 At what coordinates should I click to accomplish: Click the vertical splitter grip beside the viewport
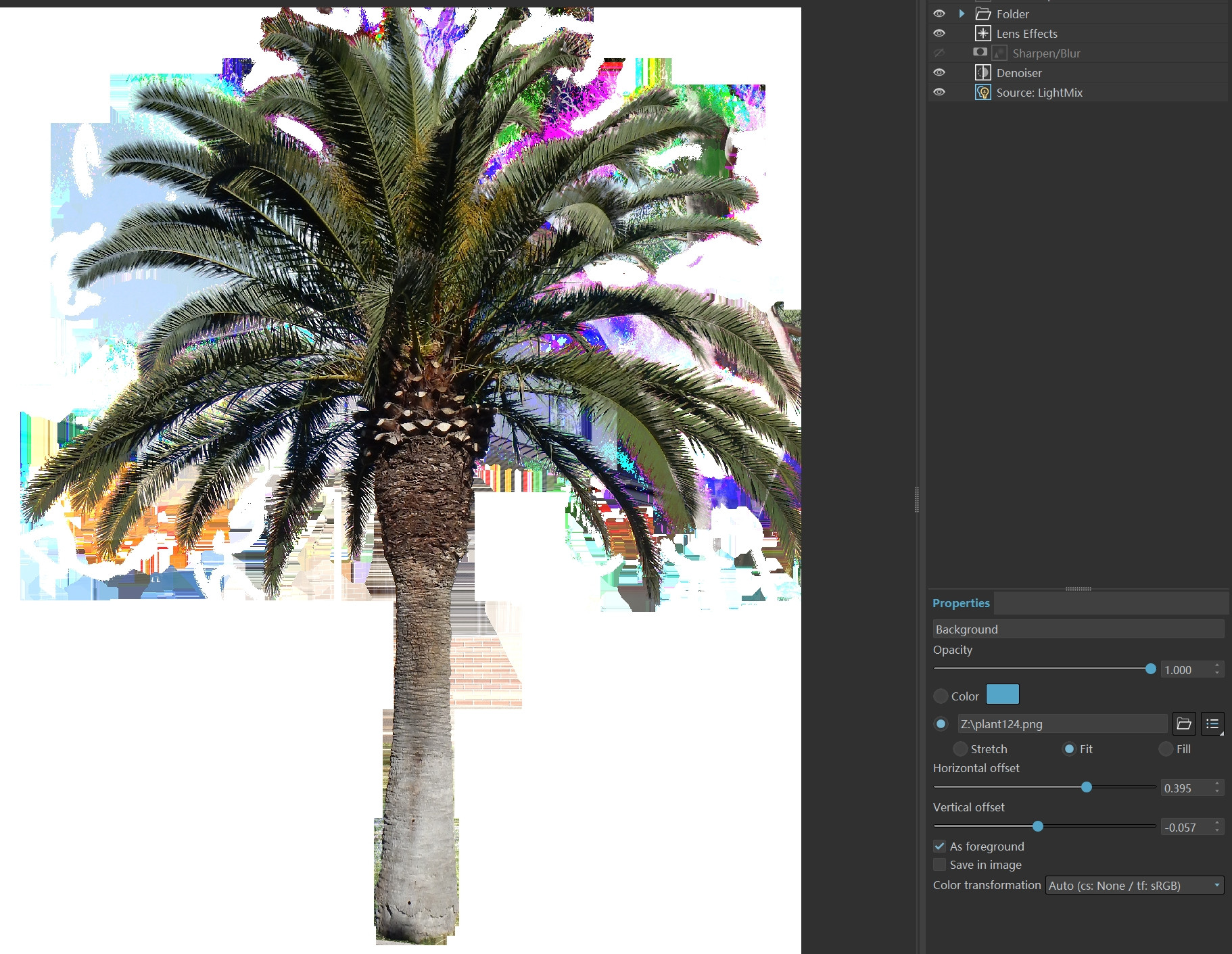click(x=917, y=500)
